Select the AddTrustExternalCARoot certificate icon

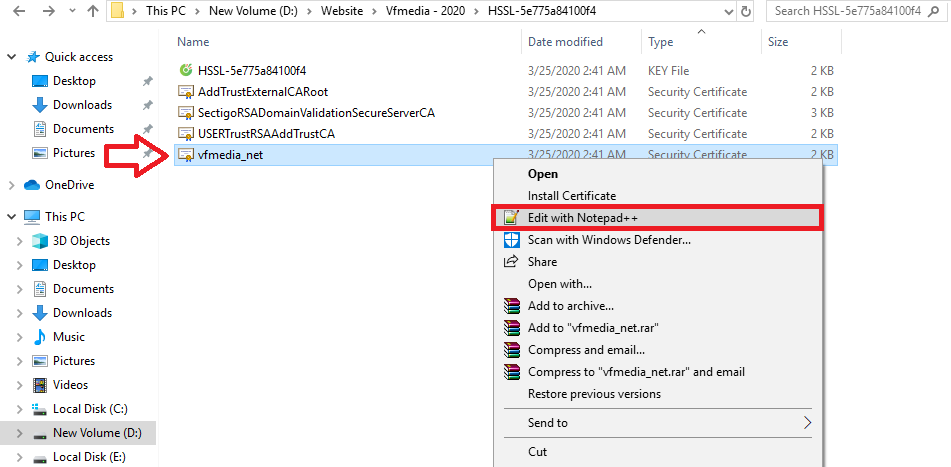coord(186,92)
